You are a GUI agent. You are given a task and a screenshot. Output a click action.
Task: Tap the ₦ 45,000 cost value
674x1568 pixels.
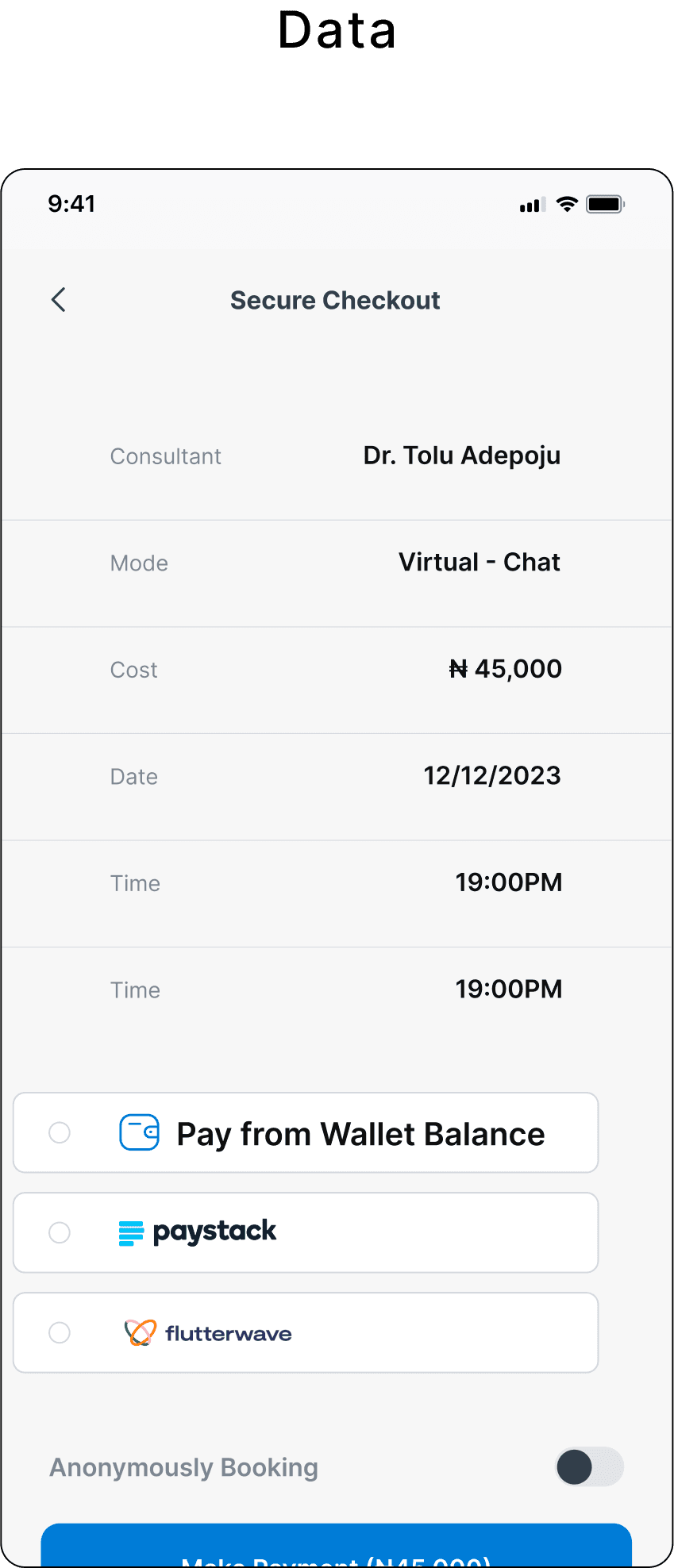click(x=505, y=669)
